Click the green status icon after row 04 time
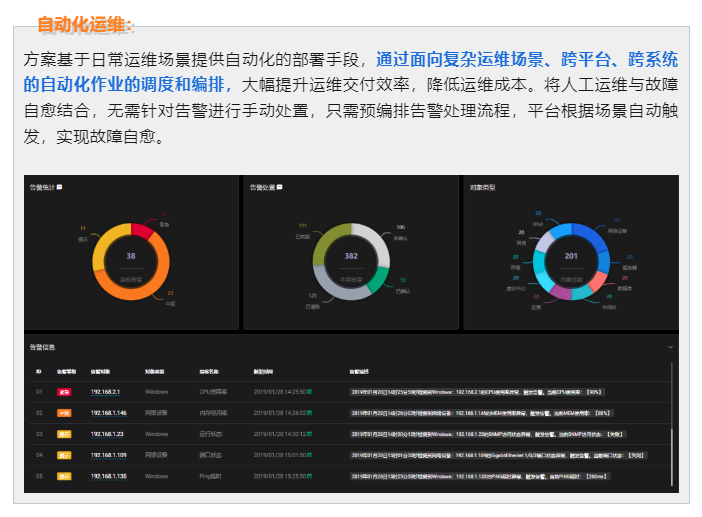702x517 pixels. [x=310, y=455]
